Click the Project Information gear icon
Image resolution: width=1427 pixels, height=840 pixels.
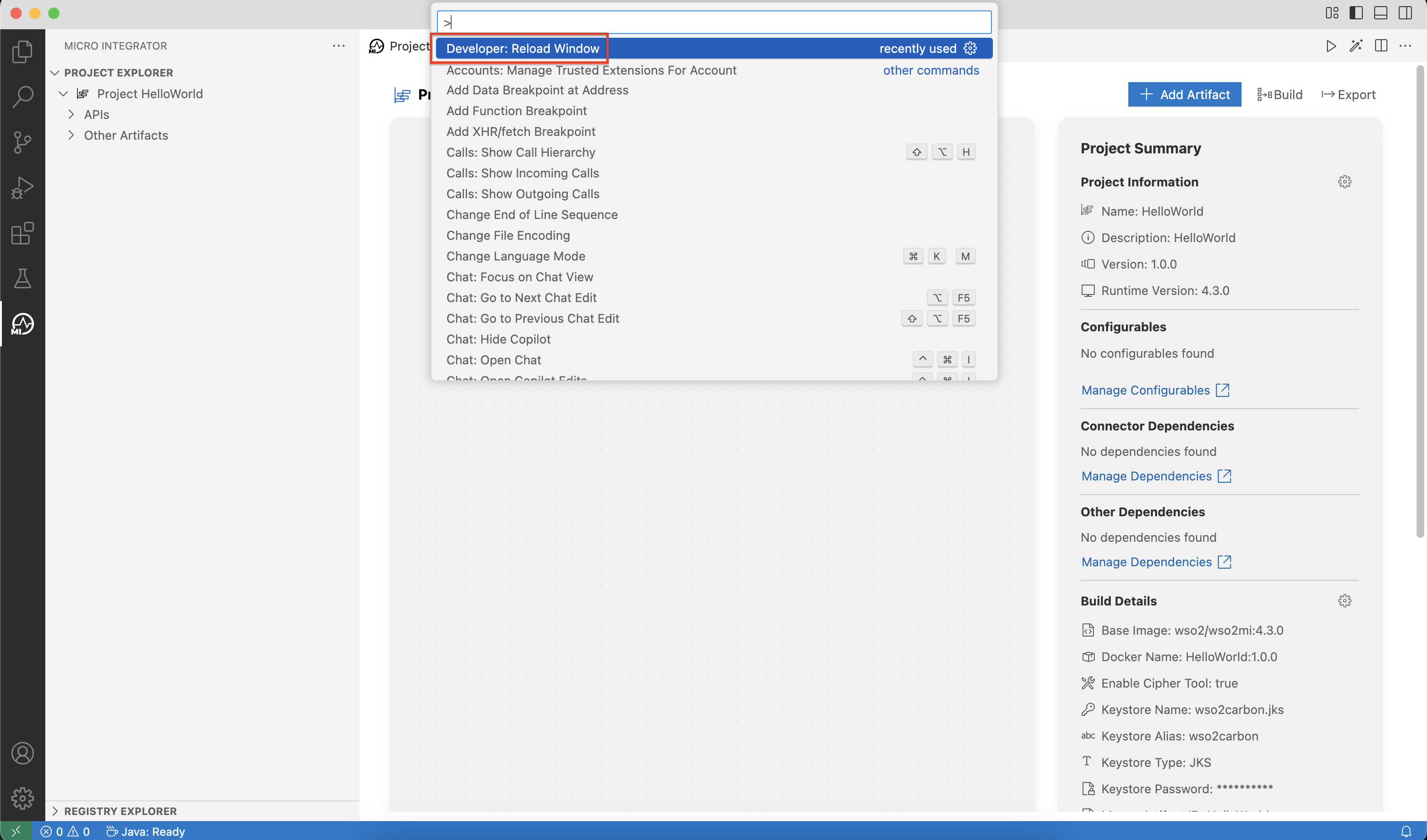click(x=1344, y=182)
